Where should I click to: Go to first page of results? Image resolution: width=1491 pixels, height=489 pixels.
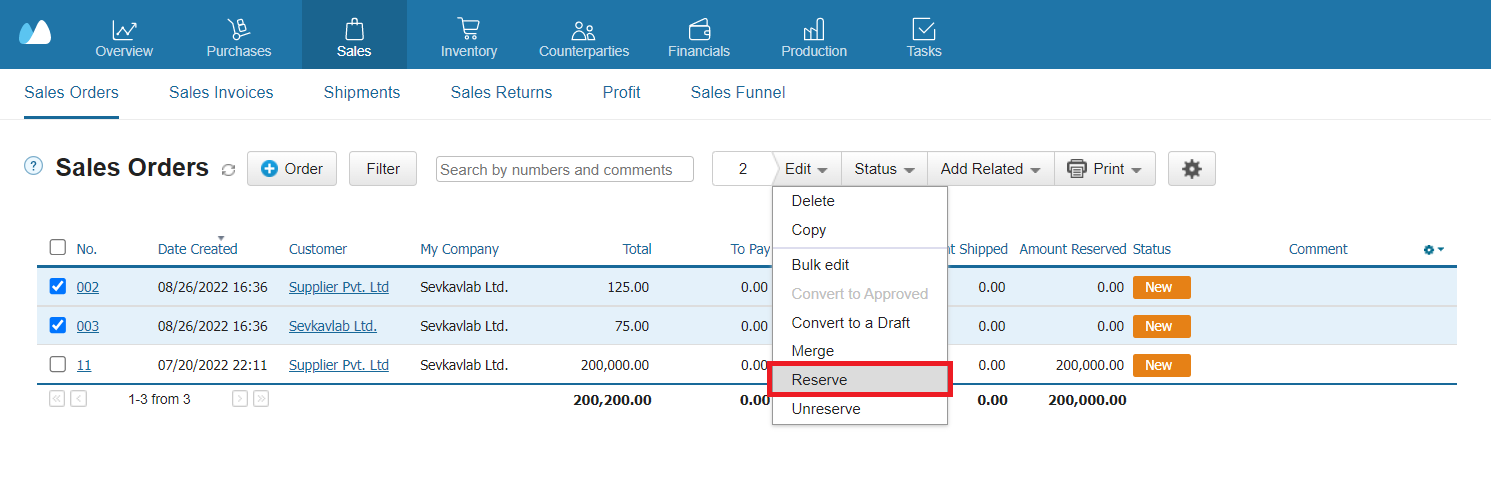point(57,399)
